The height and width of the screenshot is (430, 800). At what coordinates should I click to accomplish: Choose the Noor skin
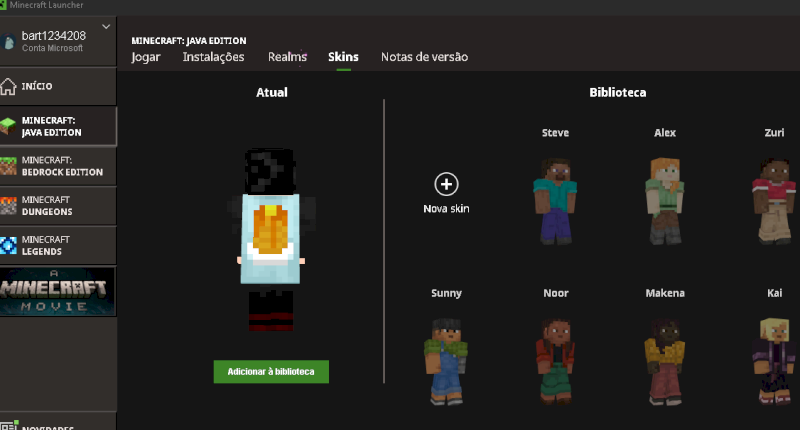[555, 359]
